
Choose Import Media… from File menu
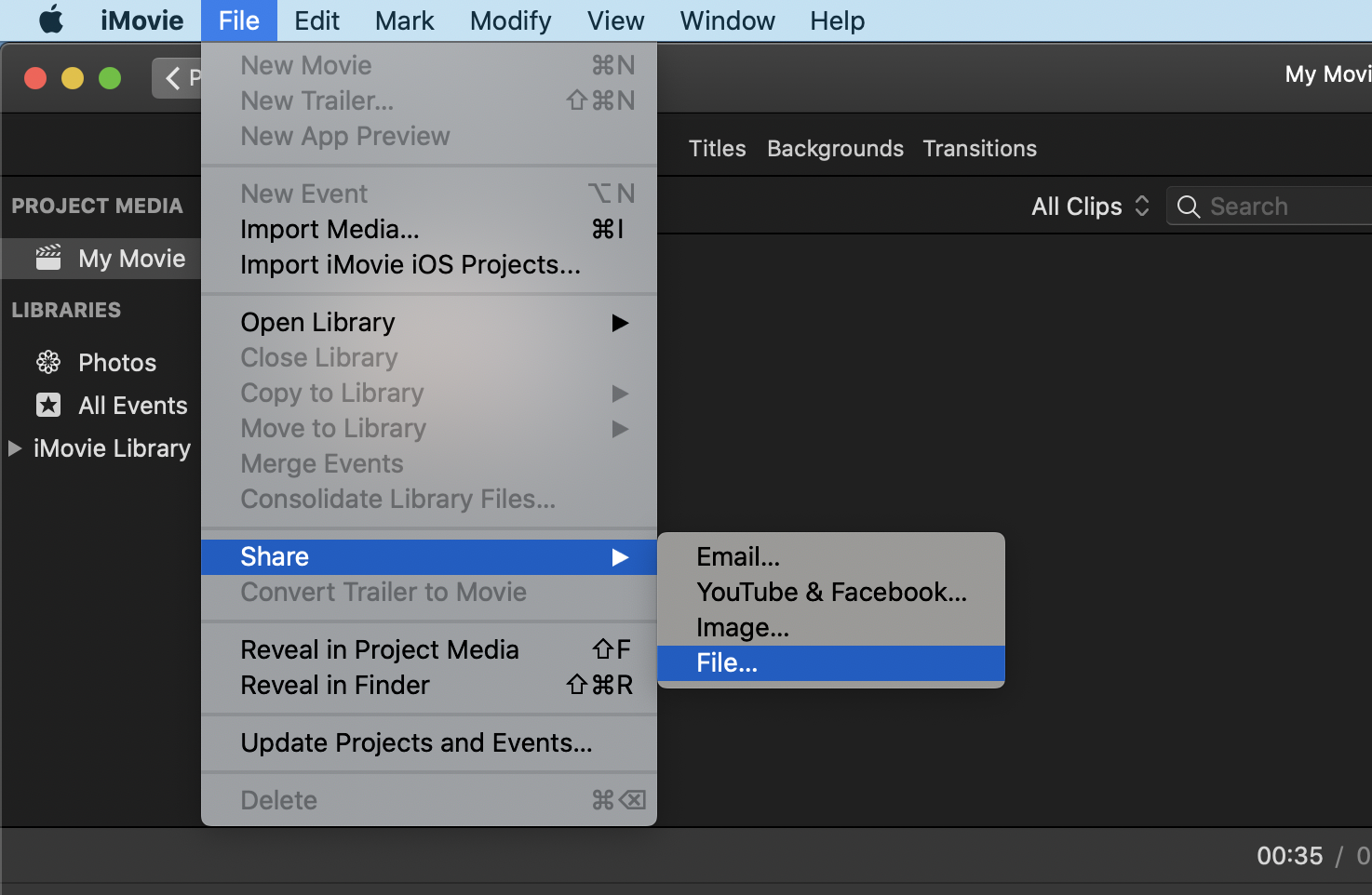330,229
